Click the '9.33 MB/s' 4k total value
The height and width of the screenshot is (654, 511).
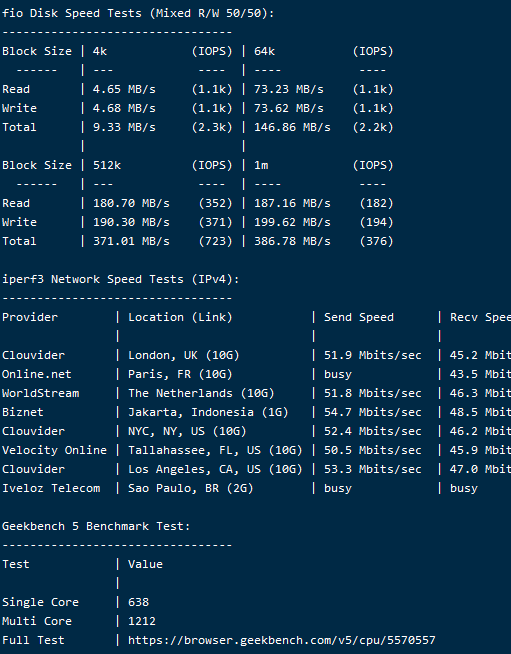tap(124, 127)
